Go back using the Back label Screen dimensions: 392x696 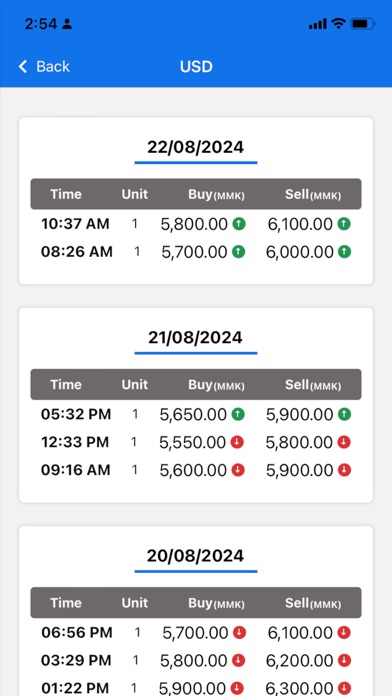point(53,67)
